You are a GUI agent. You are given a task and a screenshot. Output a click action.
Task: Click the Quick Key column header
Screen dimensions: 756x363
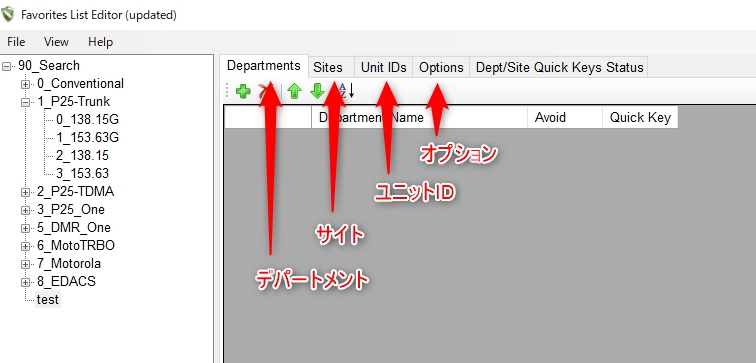point(640,117)
